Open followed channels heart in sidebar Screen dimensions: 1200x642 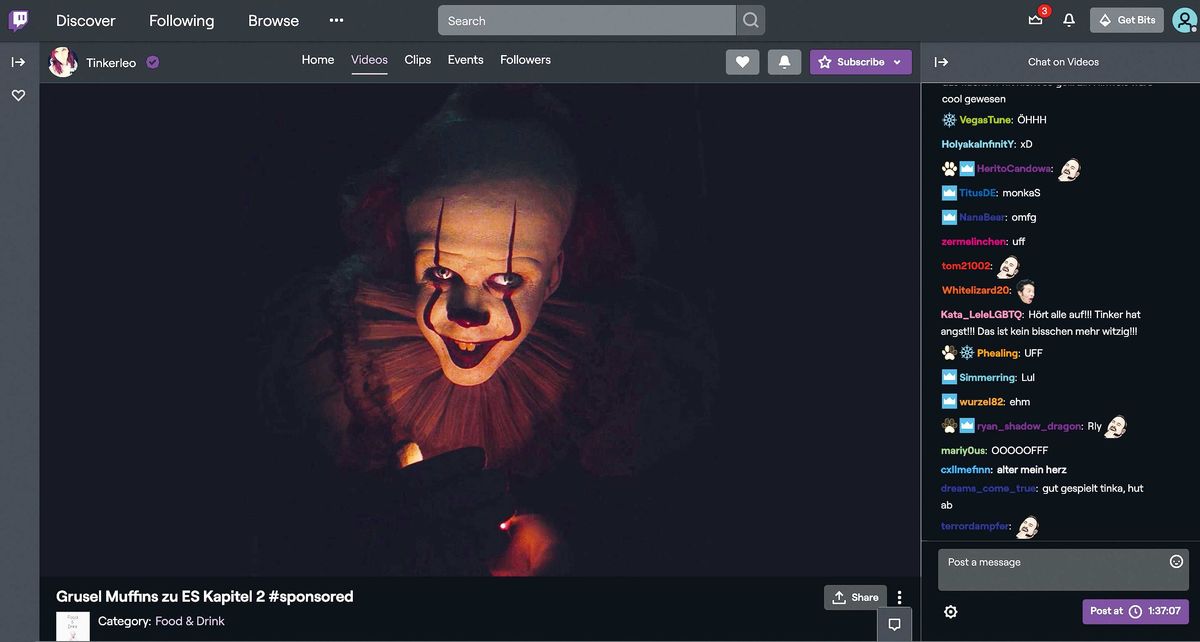(x=18, y=95)
